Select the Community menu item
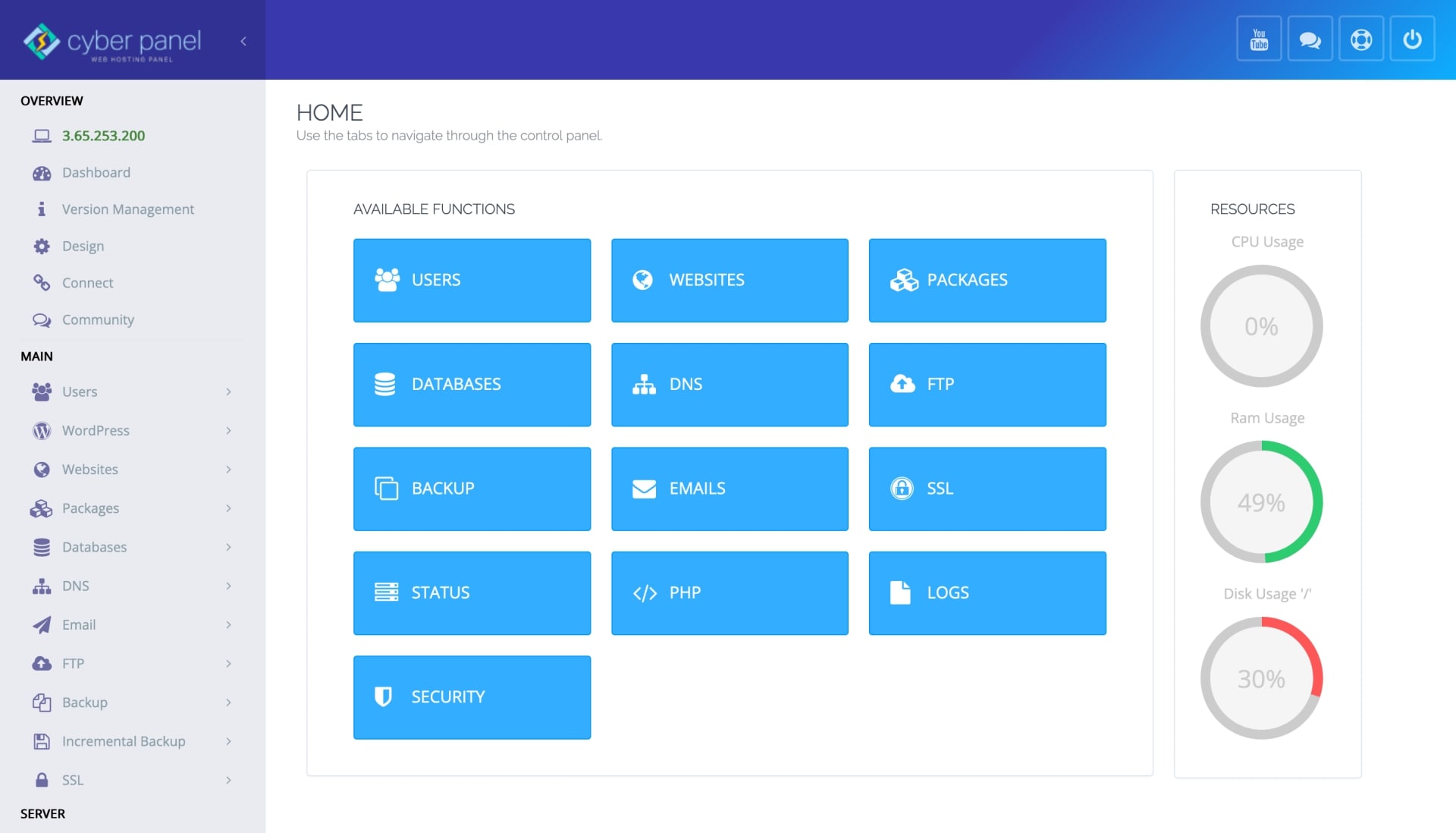The image size is (1456, 833). [97, 319]
